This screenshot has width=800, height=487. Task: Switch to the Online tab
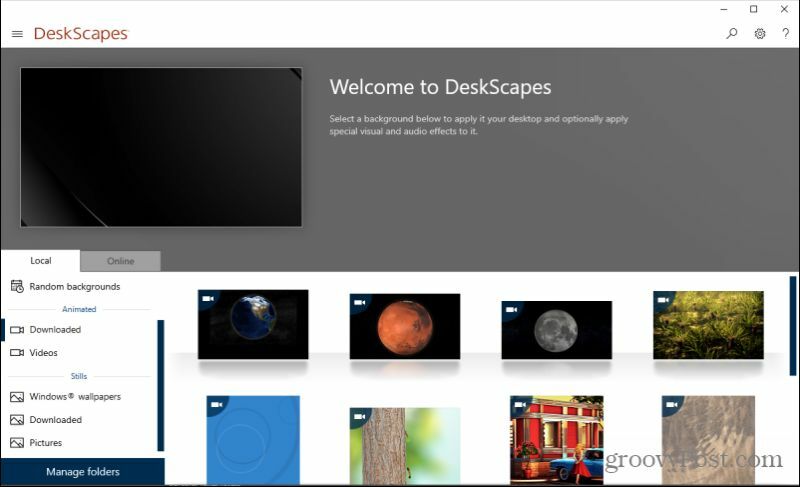point(120,261)
